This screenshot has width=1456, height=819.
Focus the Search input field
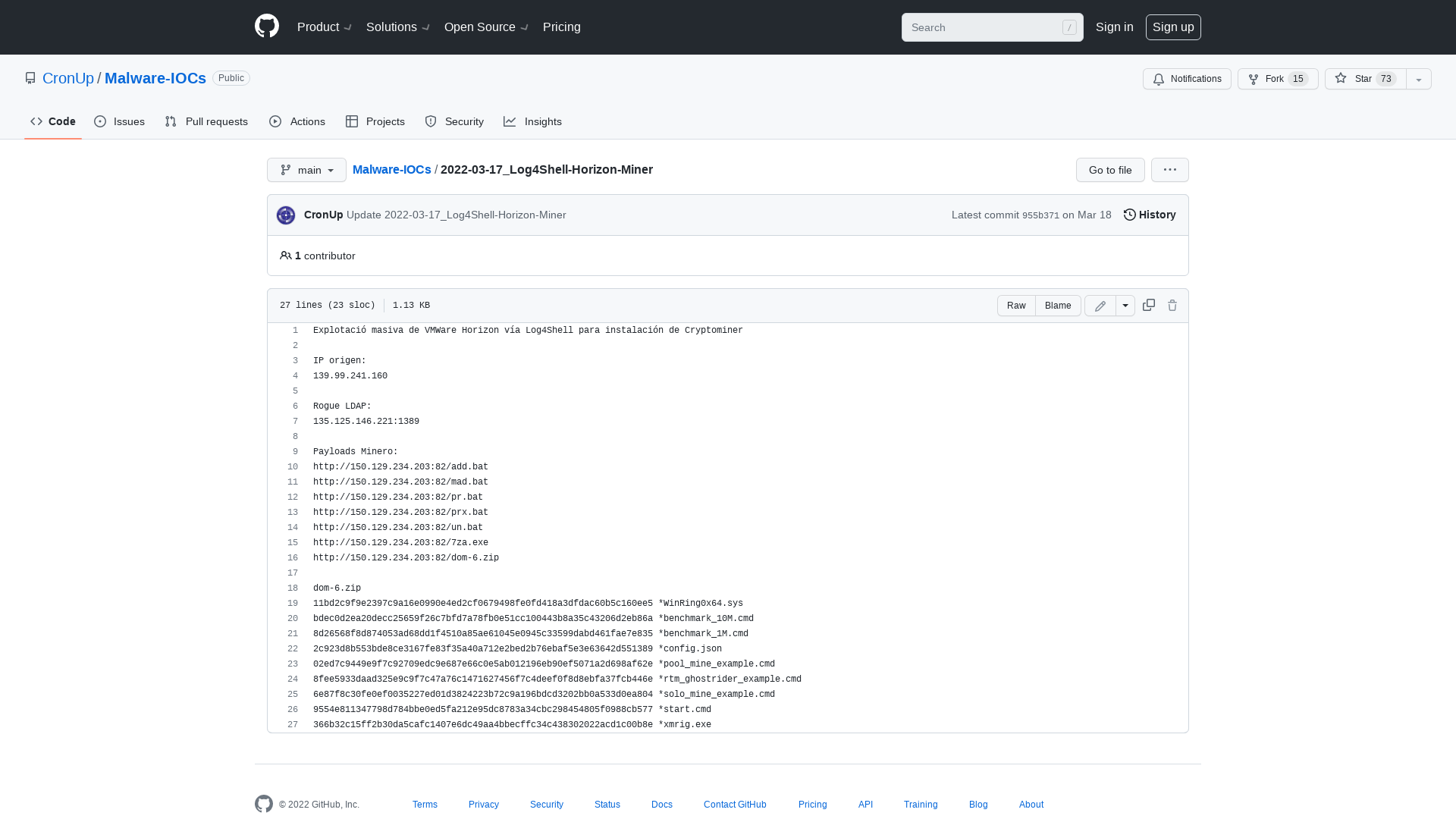(992, 27)
